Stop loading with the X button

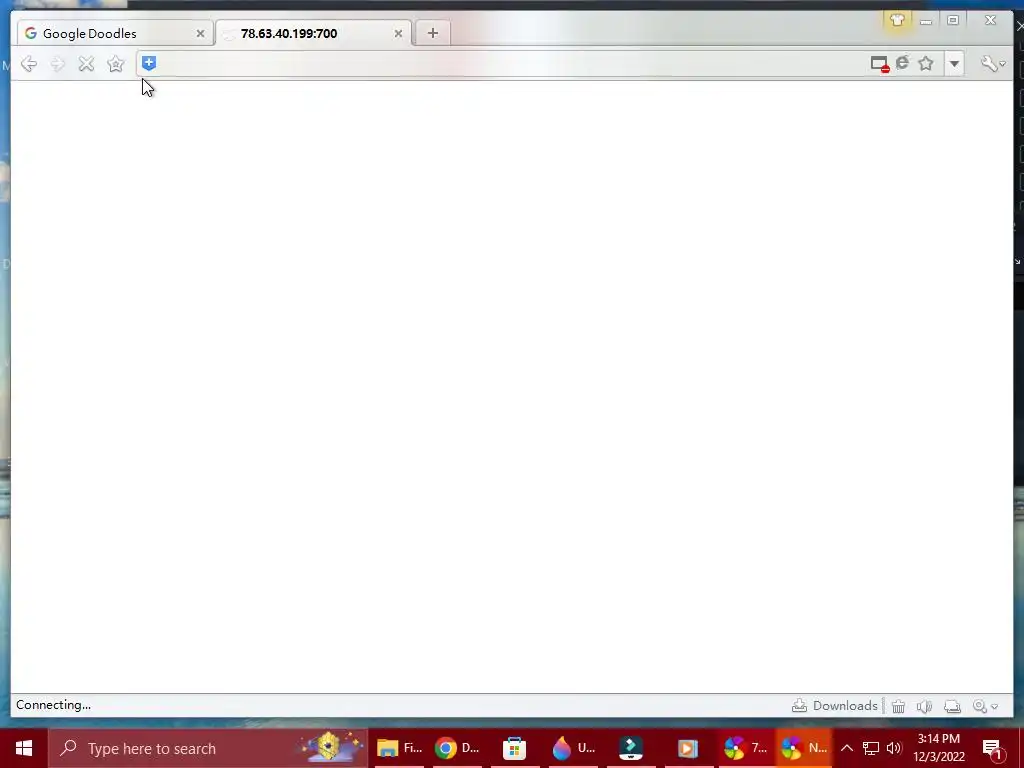tap(86, 64)
